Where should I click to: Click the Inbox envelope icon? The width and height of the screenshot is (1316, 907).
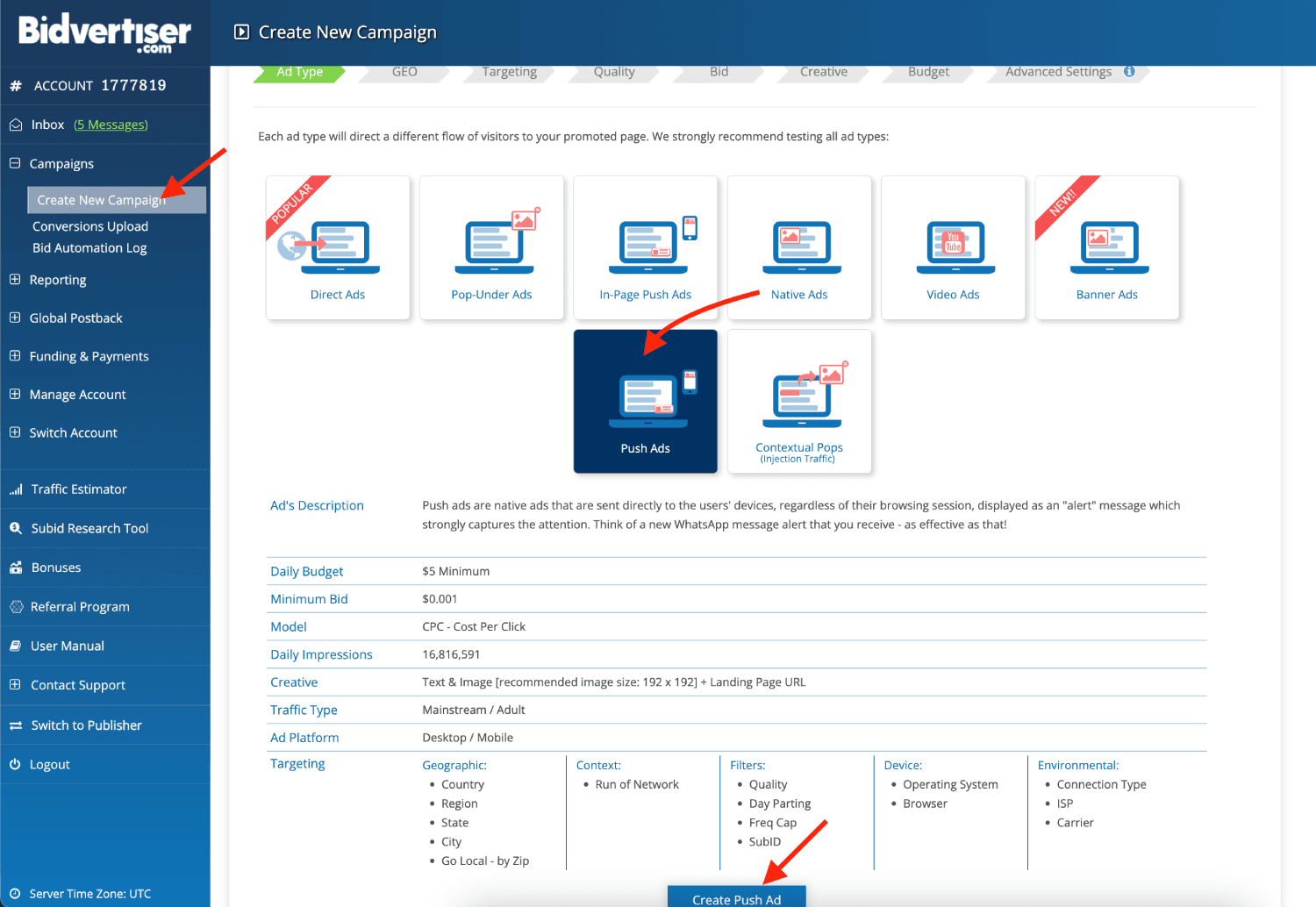[x=16, y=125]
